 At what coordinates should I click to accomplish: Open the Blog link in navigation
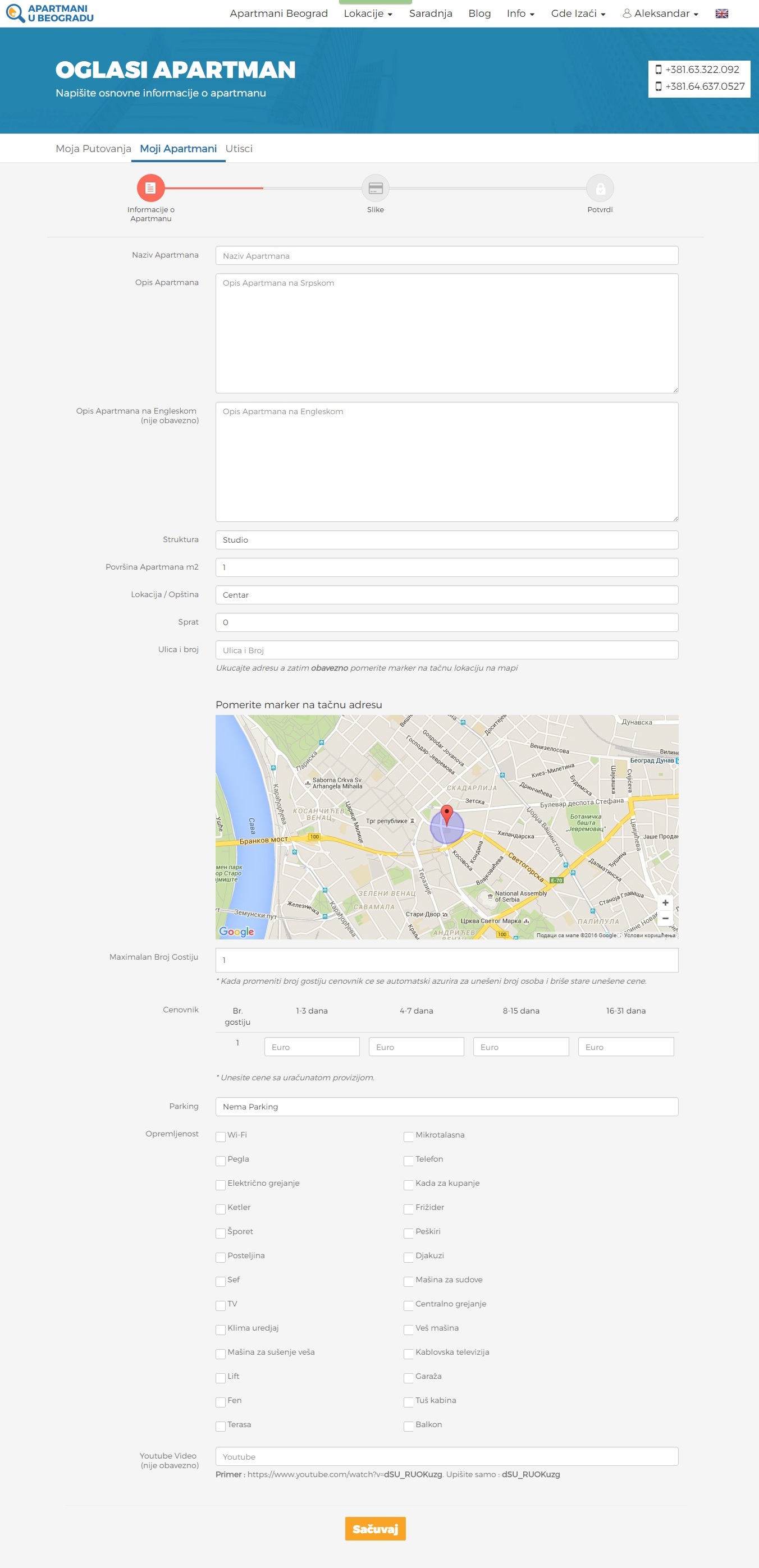tap(479, 13)
